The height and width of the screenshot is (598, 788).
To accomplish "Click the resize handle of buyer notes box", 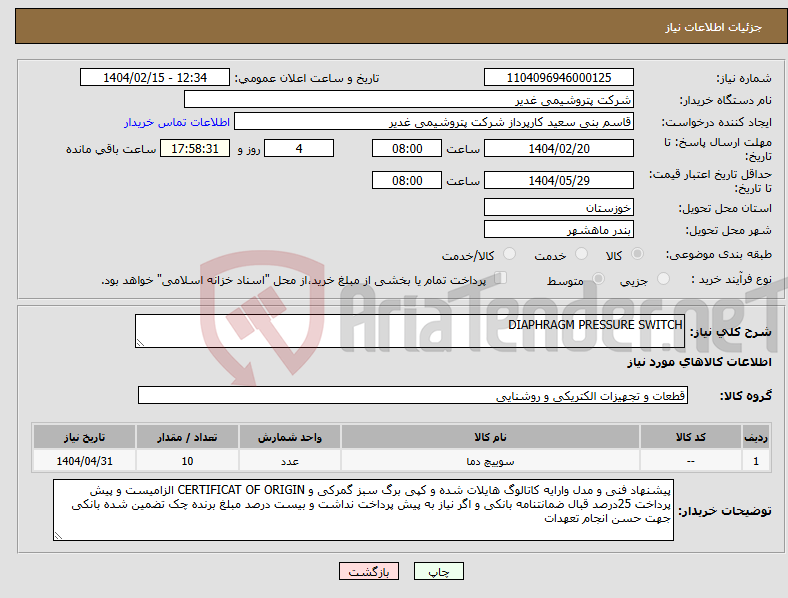I will tap(58, 536).
